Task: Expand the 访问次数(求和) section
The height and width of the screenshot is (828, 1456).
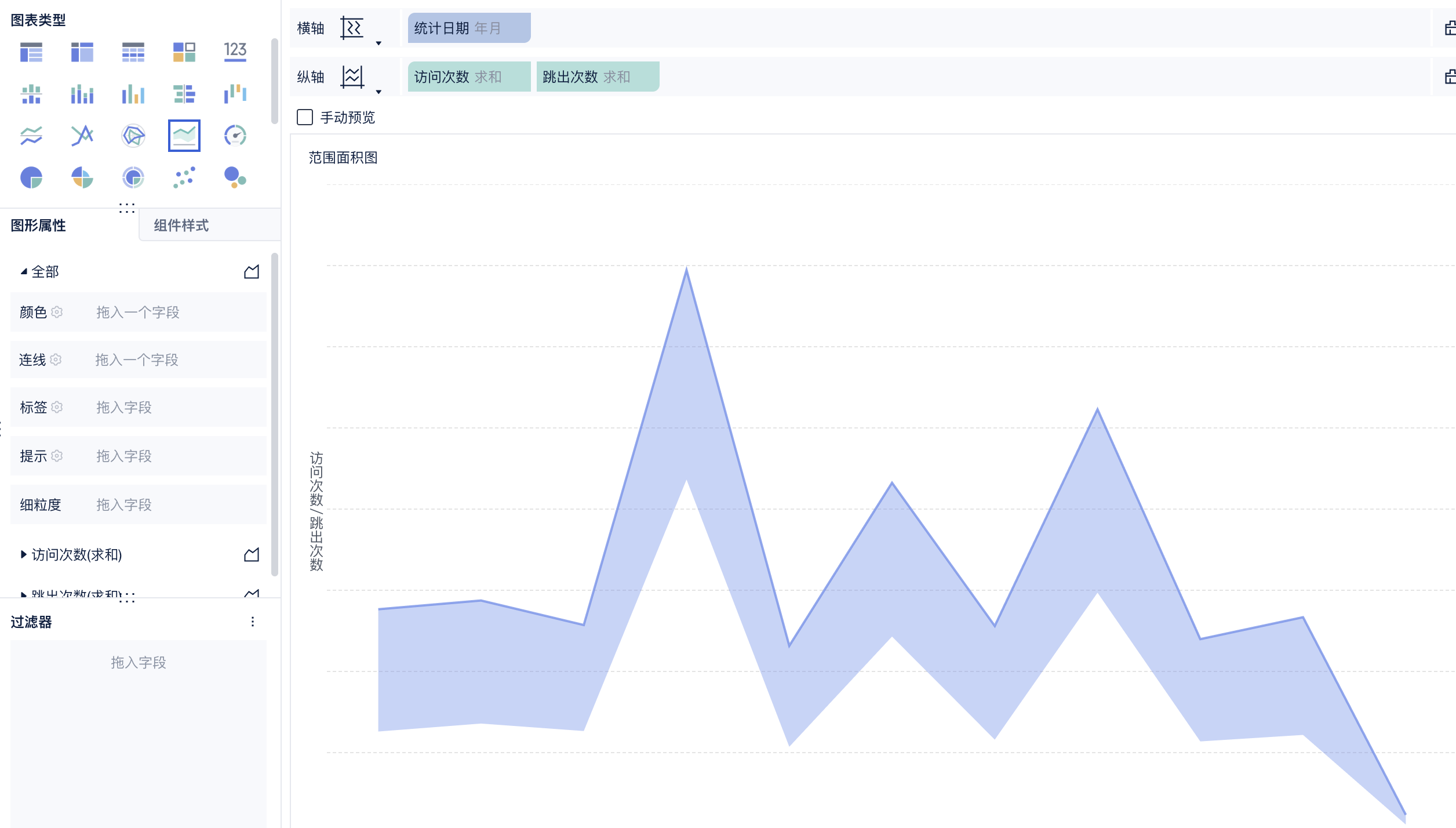Action: click(23, 555)
